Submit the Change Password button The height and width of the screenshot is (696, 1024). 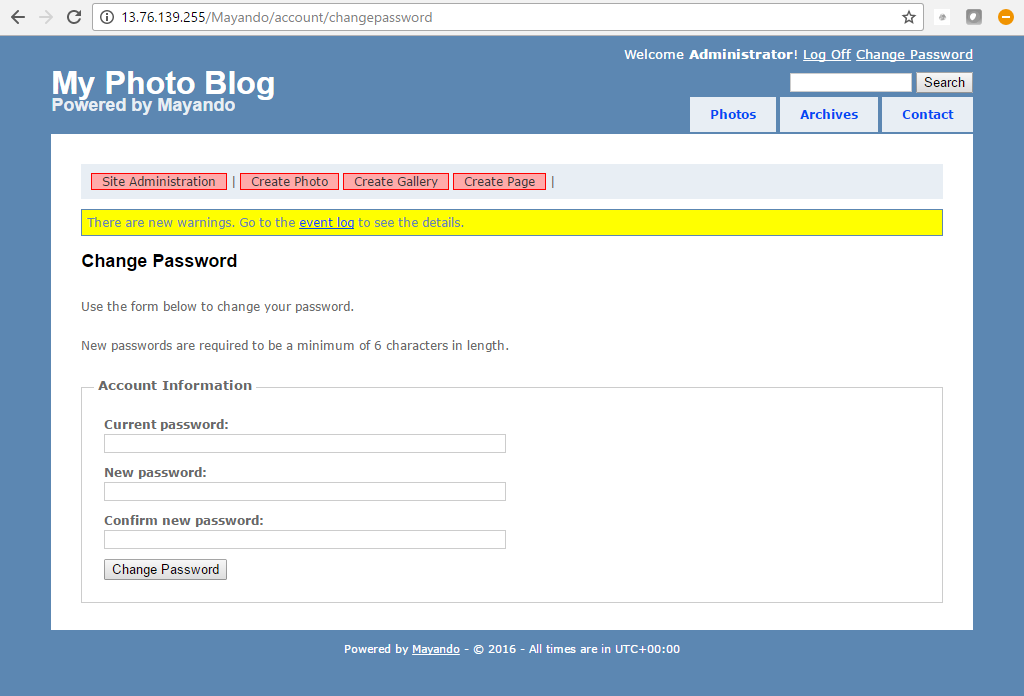(x=165, y=570)
